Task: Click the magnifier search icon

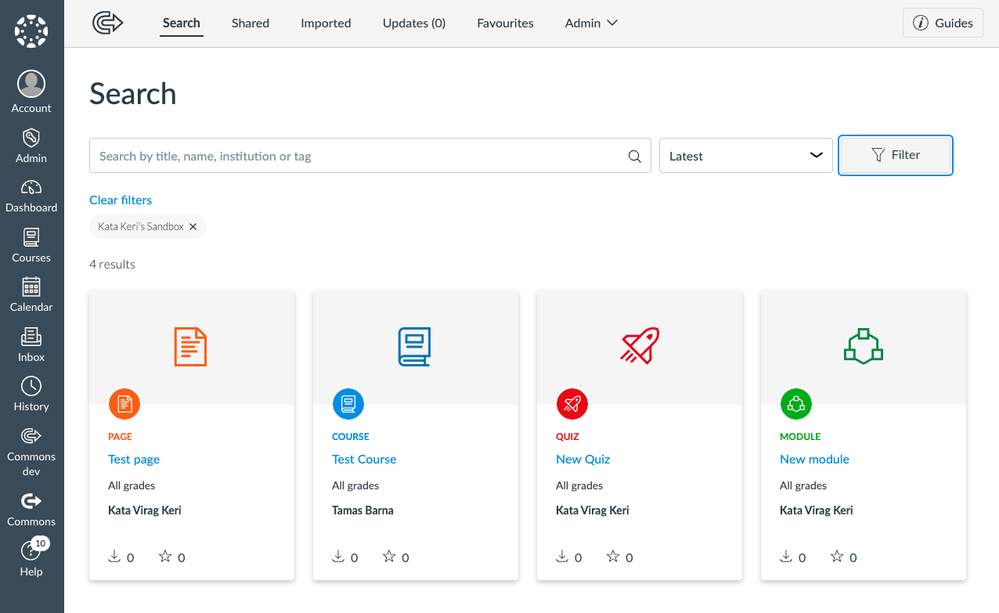Action: [x=635, y=156]
